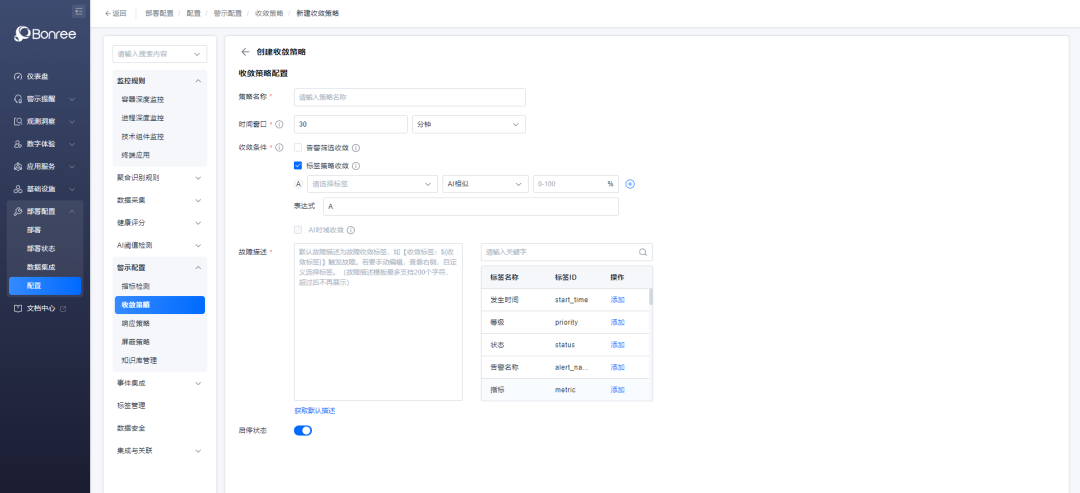Collapse the sidebar using top menu icon
The image size is (1080, 493).
click(x=79, y=11)
